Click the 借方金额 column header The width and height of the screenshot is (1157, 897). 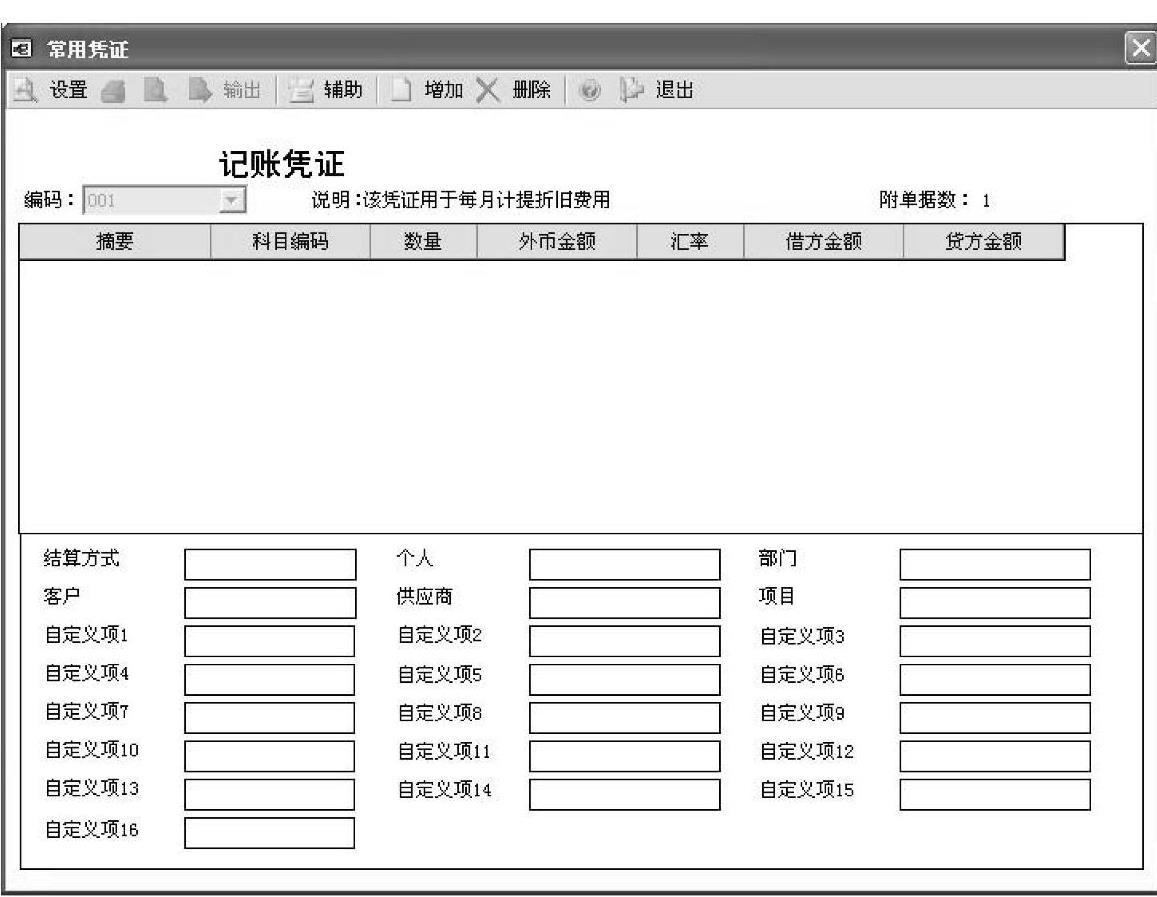[x=823, y=241]
